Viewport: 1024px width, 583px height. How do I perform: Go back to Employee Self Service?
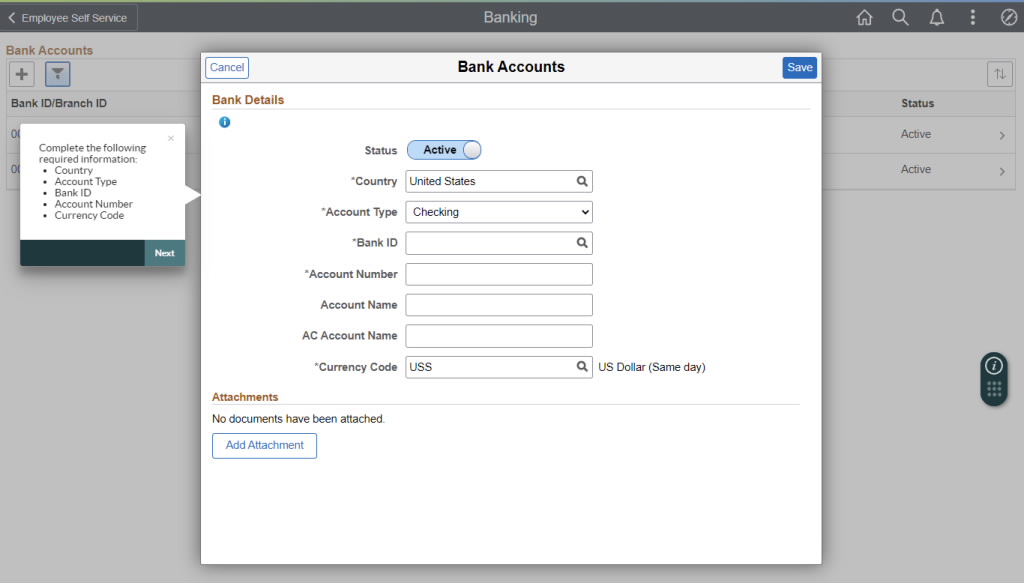pyautogui.click(x=68, y=17)
